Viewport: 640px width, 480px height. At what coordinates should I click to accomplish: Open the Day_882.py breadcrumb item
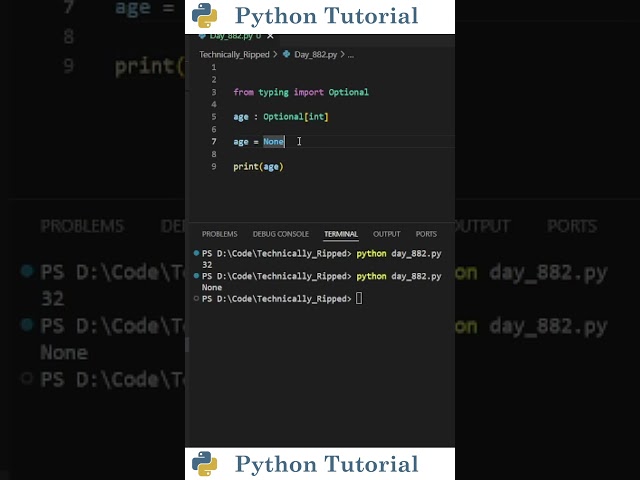[316, 54]
